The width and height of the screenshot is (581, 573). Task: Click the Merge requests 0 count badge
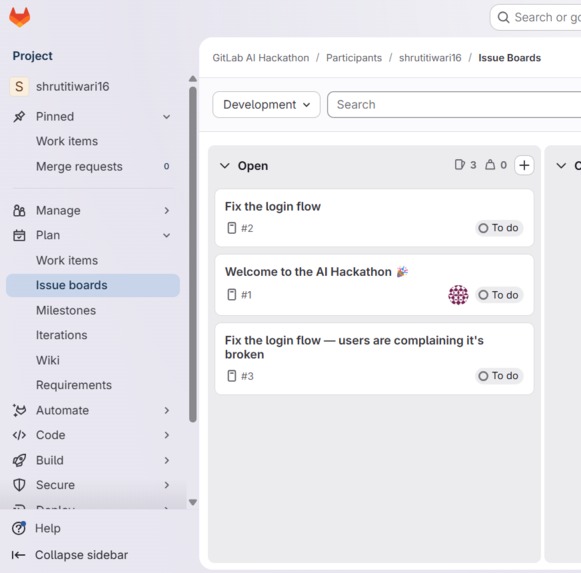coord(166,166)
